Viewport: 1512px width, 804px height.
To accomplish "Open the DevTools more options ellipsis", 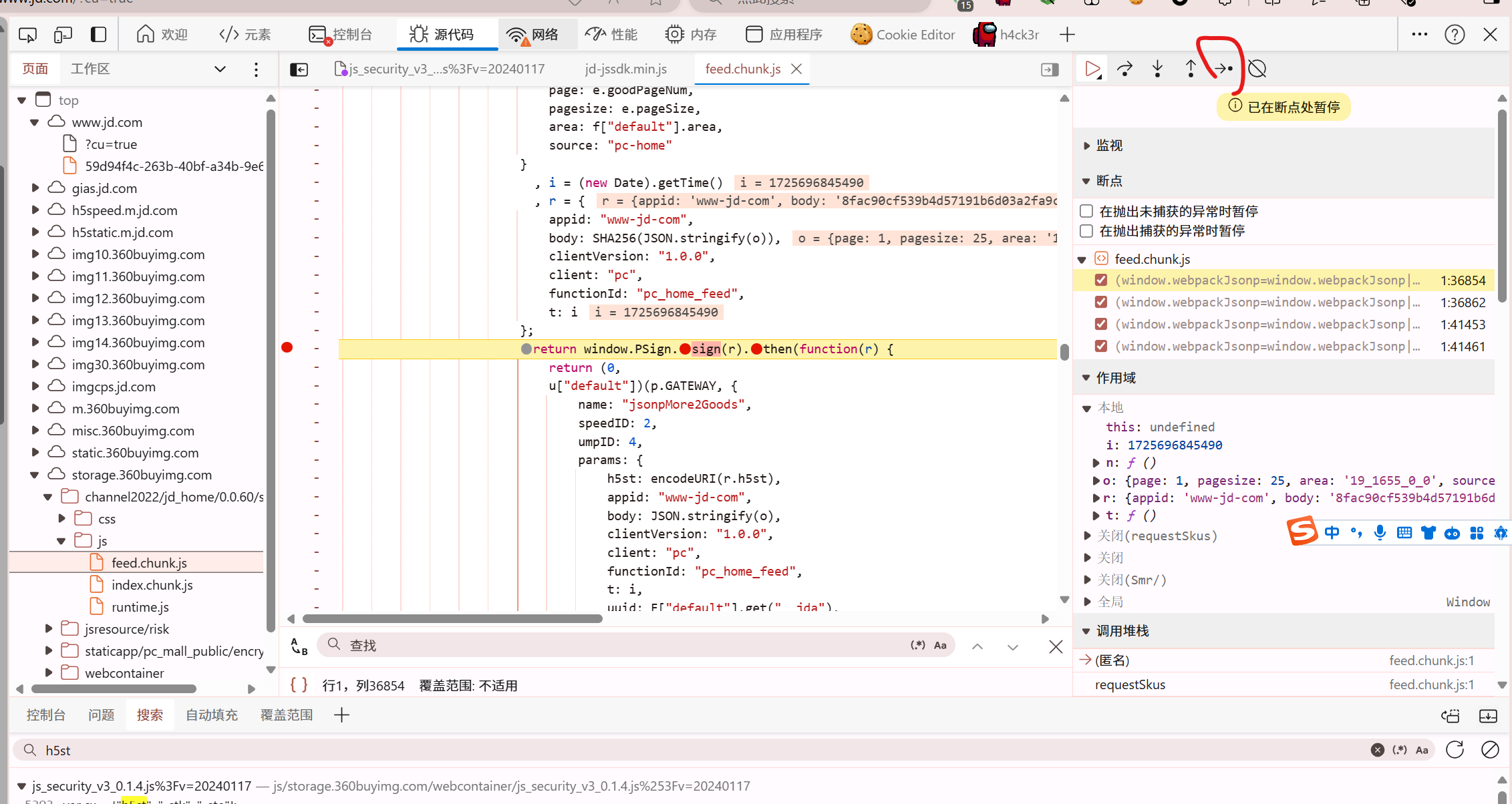I will click(1420, 35).
